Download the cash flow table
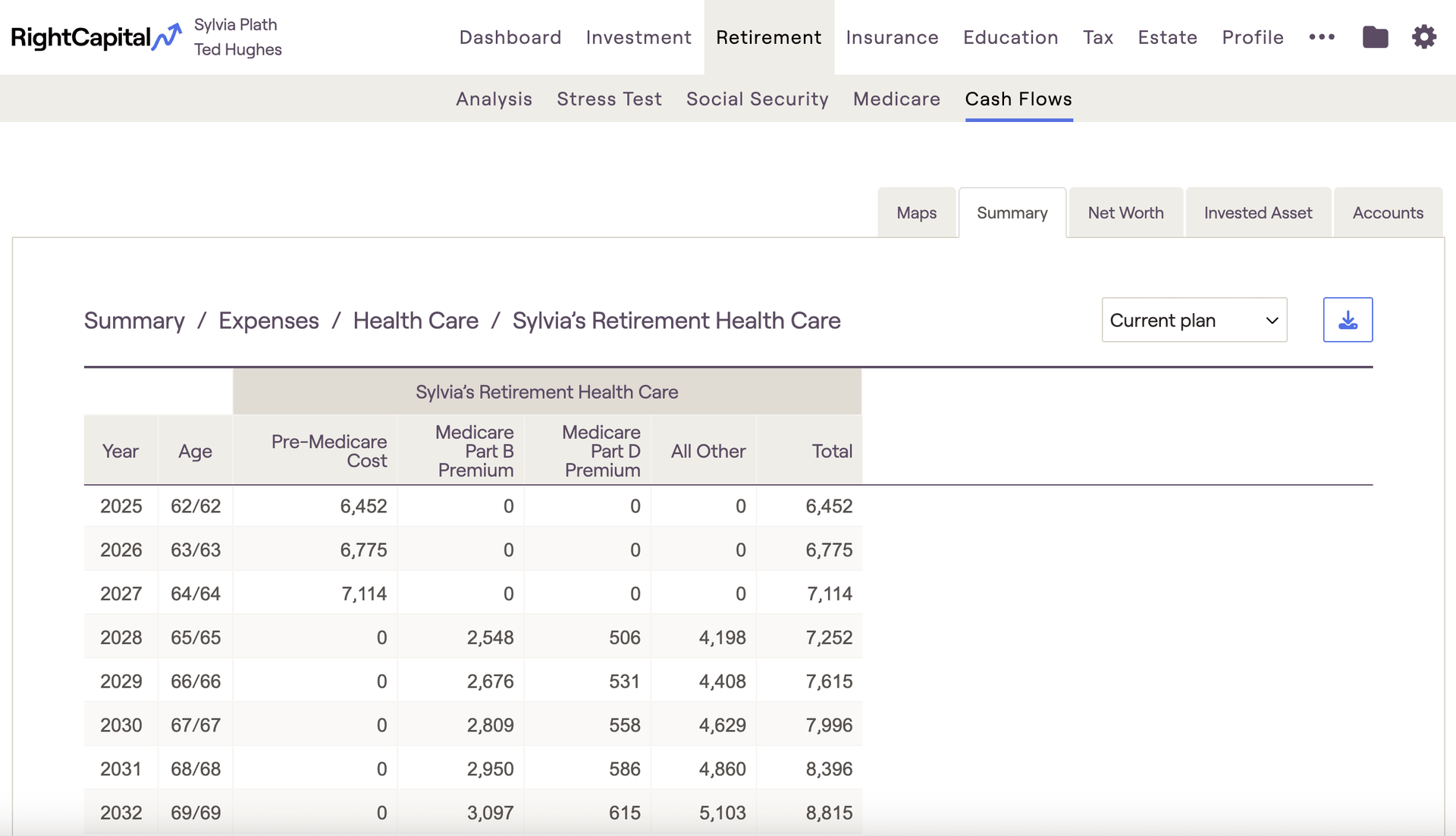1456x836 pixels. coord(1348,320)
